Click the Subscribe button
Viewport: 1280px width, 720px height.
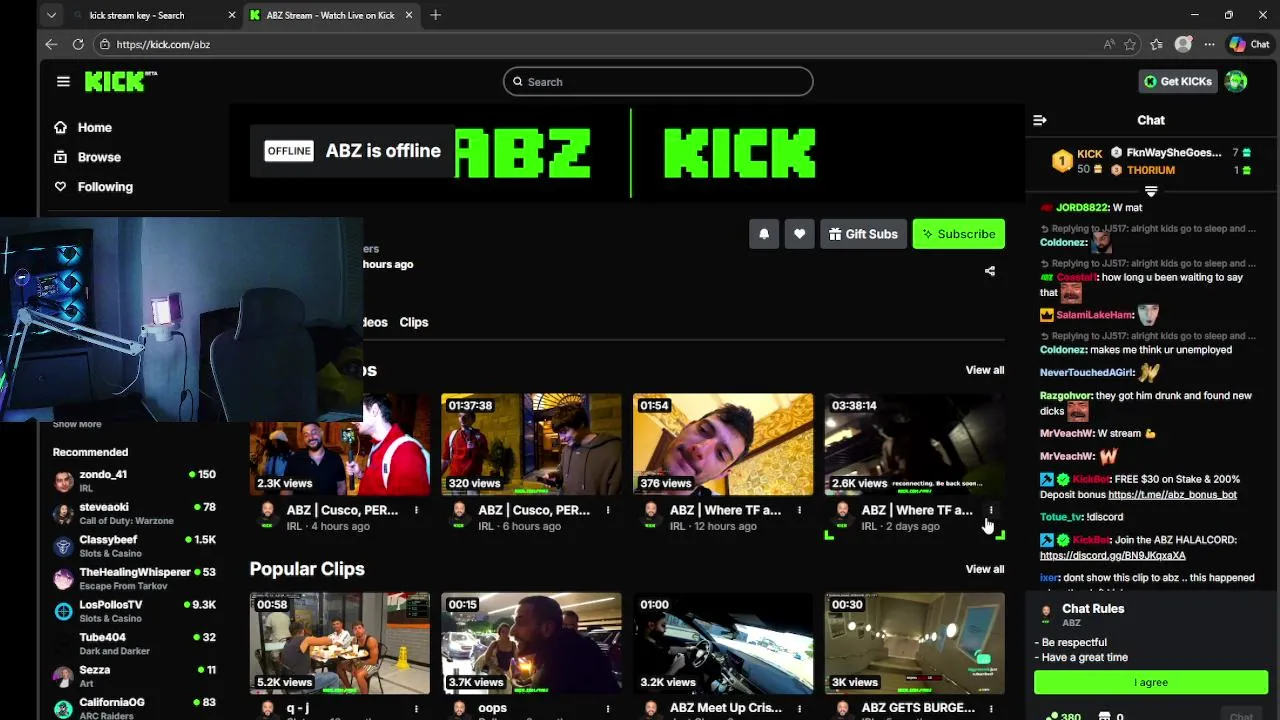[x=958, y=234]
